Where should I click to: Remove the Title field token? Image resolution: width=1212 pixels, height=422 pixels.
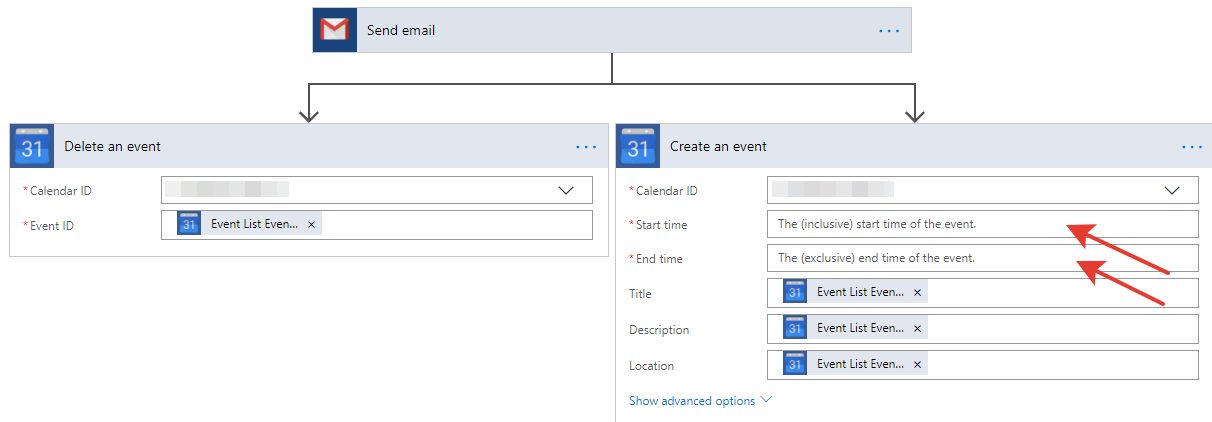click(x=917, y=293)
